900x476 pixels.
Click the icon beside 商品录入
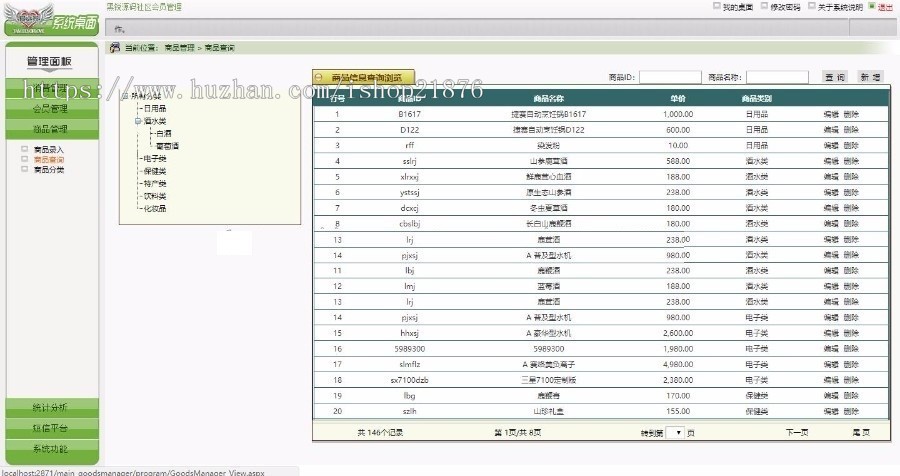coord(25,149)
